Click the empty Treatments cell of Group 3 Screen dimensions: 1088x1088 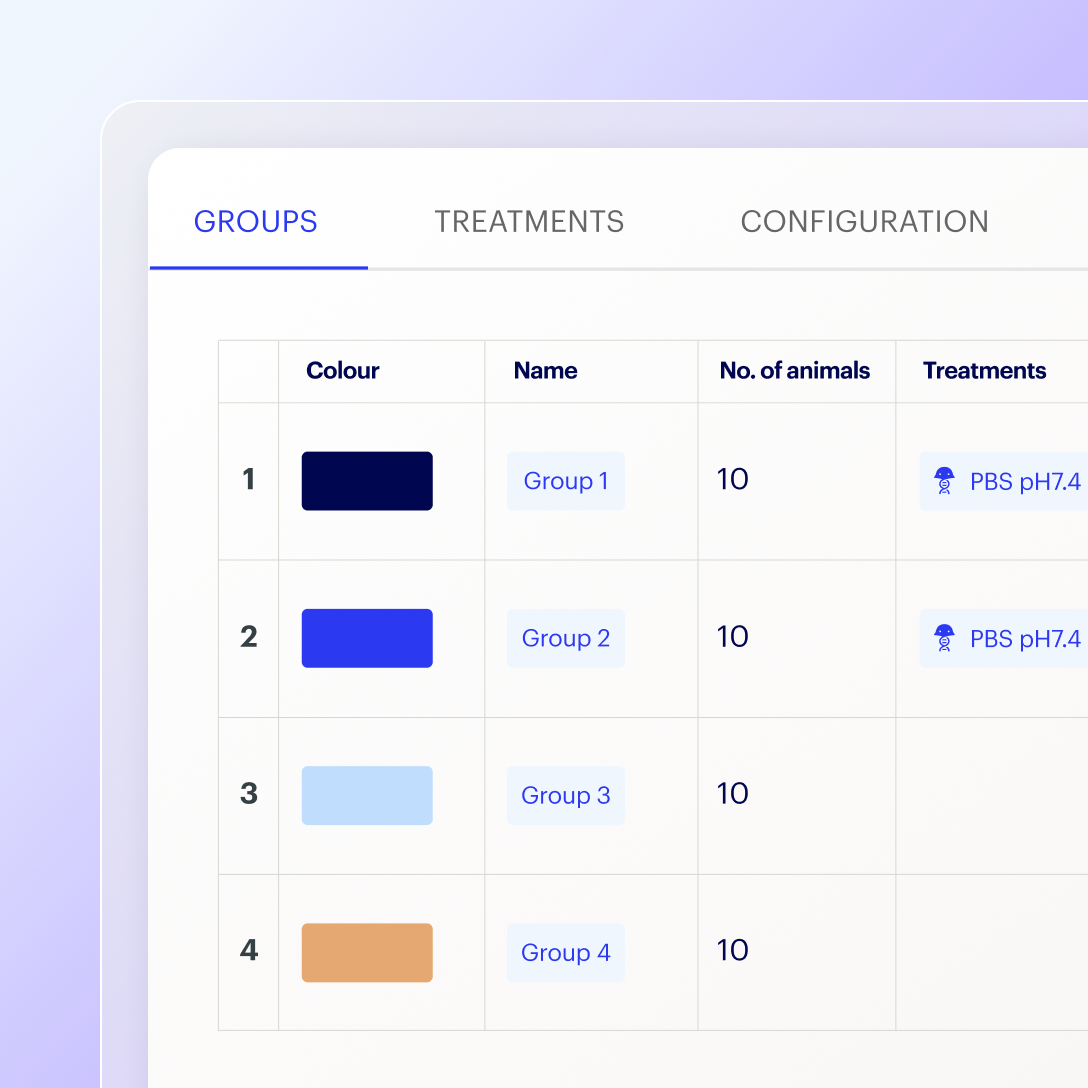pyautogui.click(x=992, y=796)
